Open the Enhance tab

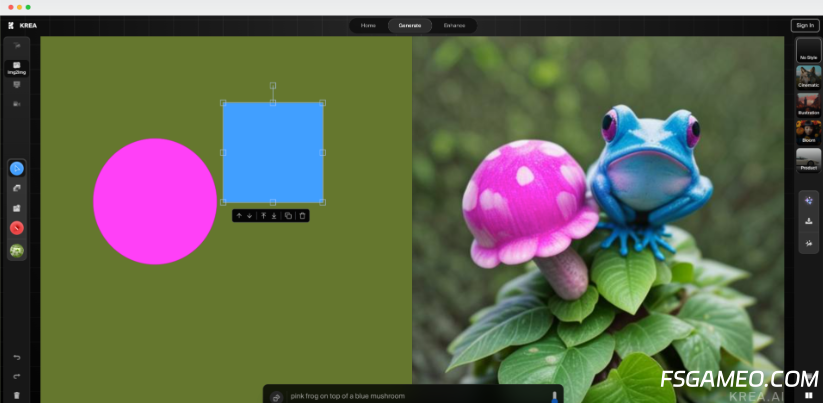[454, 25]
